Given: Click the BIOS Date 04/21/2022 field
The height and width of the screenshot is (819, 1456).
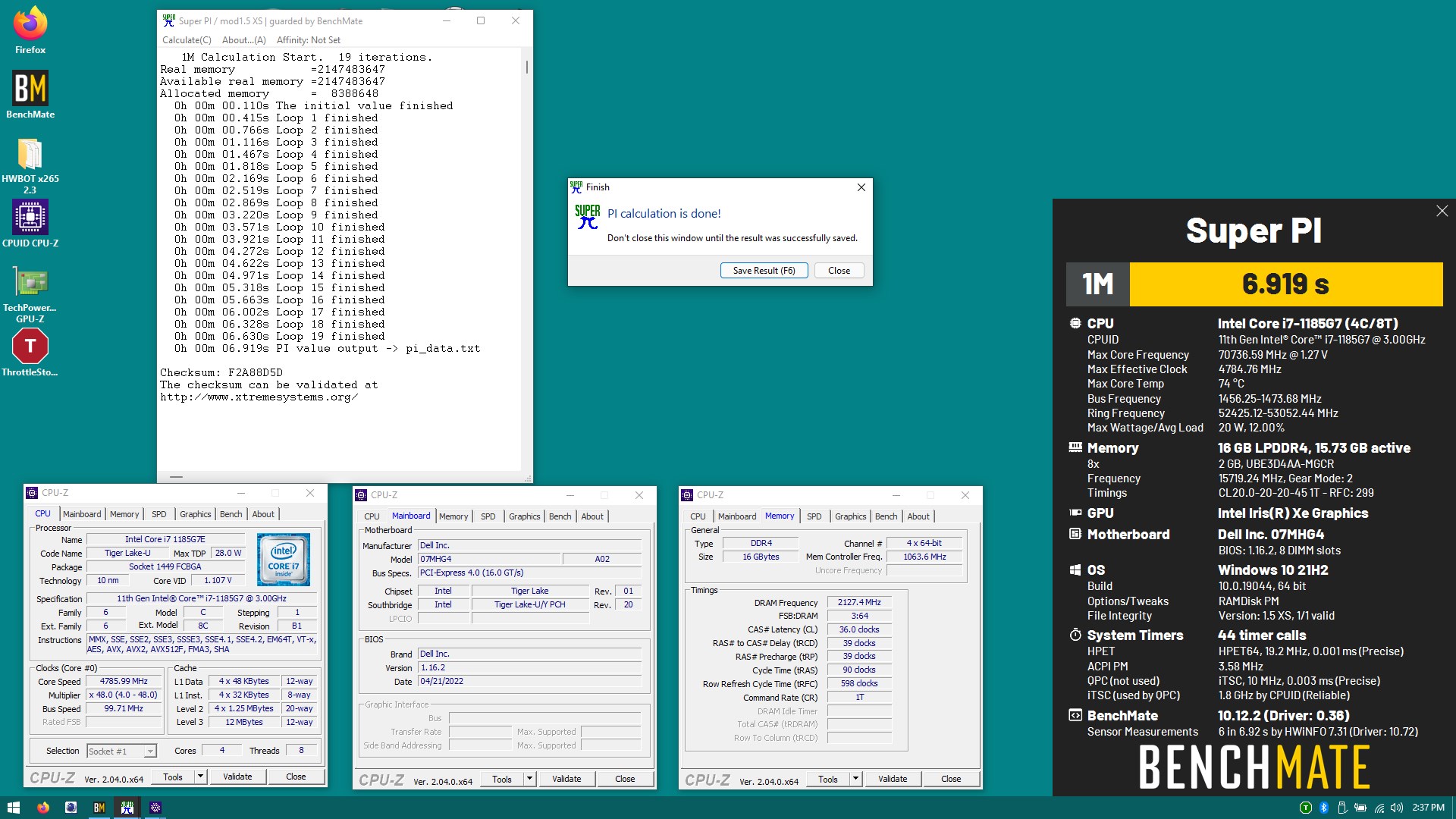Looking at the screenshot, I should [x=529, y=681].
